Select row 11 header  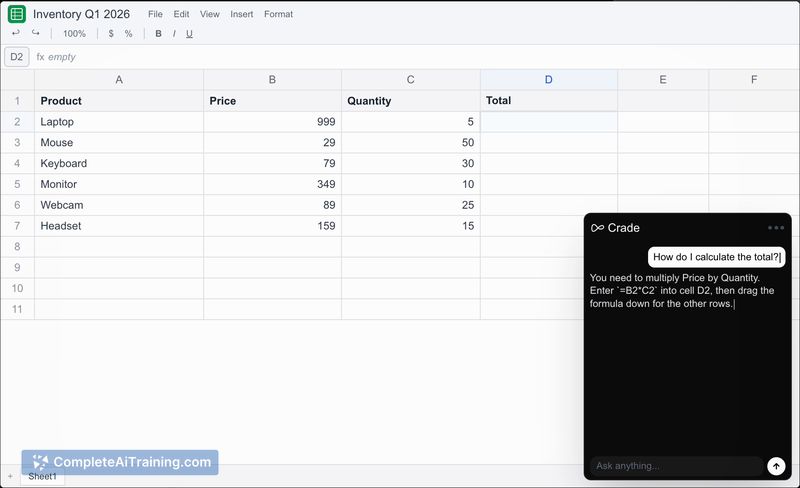[x=17, y=309]
